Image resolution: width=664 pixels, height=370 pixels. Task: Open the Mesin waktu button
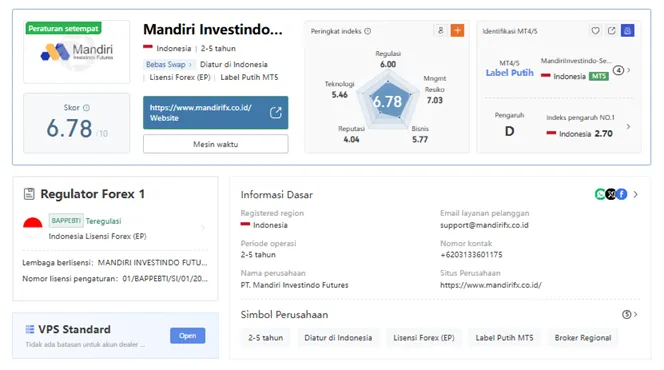point(216,144)
